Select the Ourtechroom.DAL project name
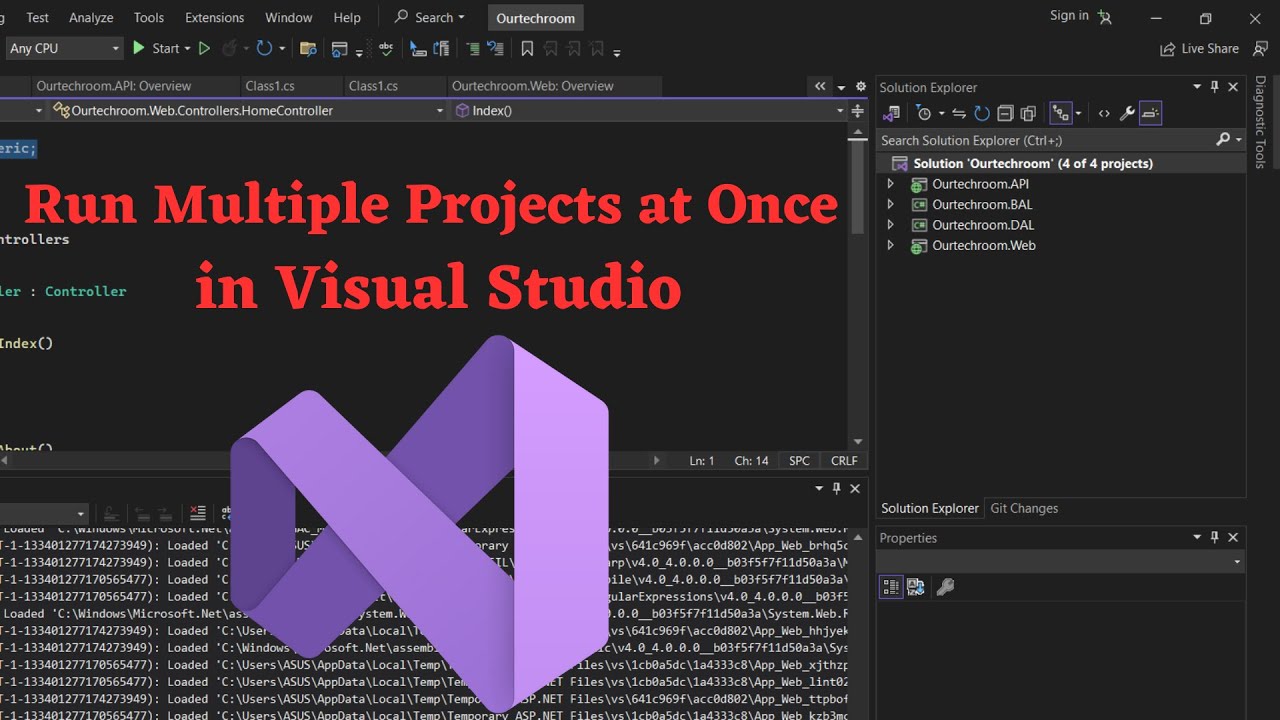Image resolution: width=1280 pixels, height=720 pixels. 983,225
